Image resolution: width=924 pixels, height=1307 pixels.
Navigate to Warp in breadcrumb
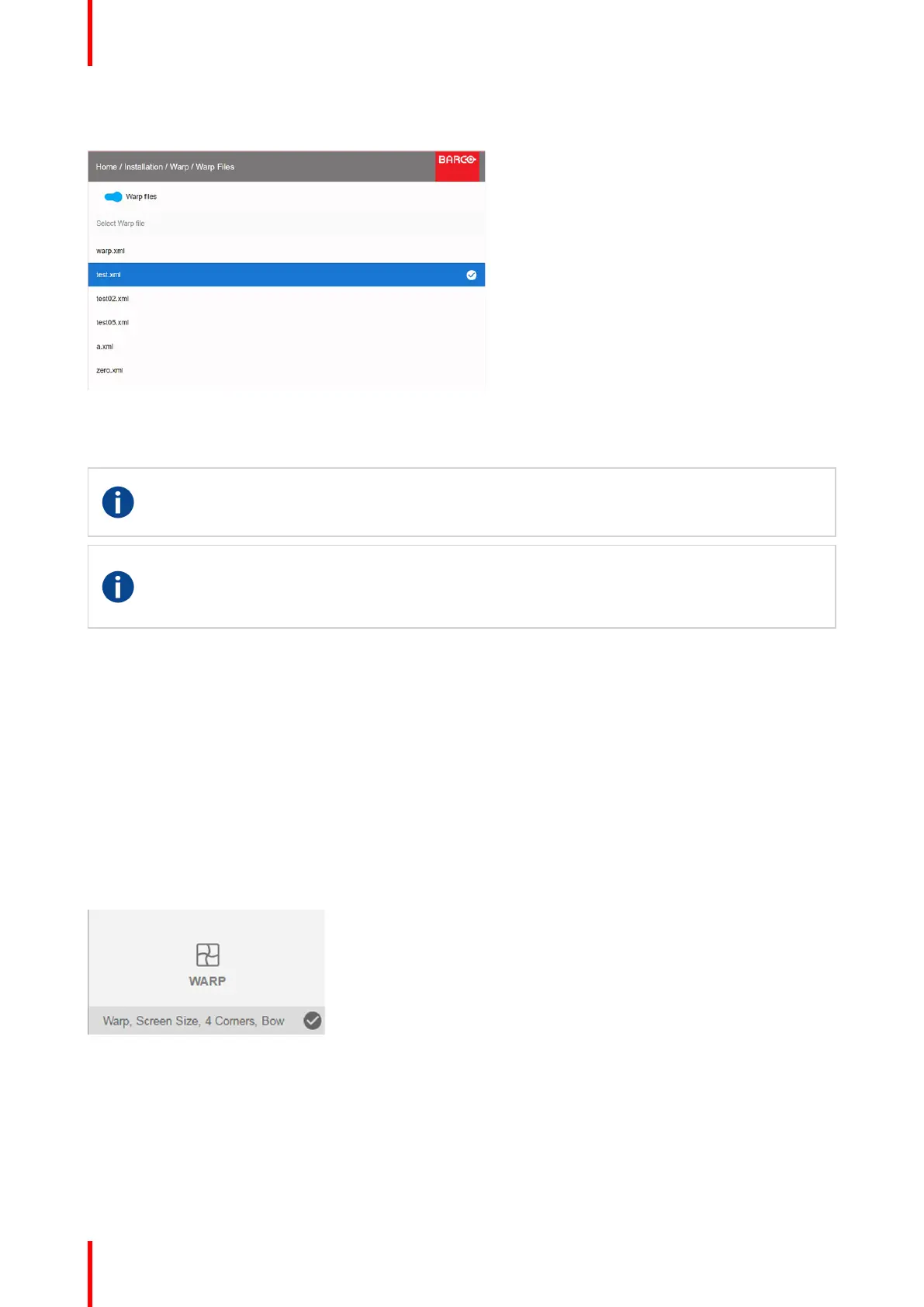[179, 167]
